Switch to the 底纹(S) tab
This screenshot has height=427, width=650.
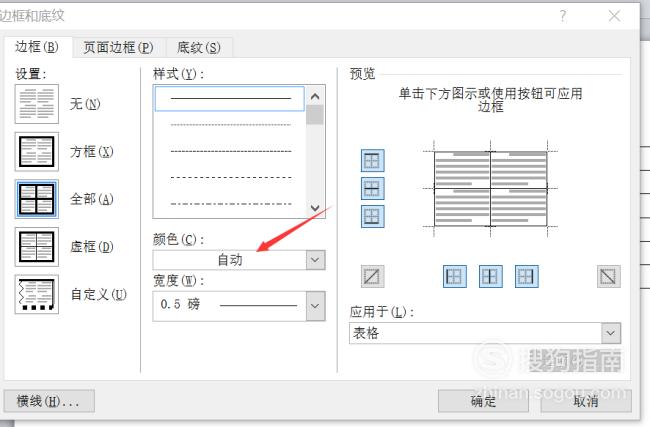tap(199, 48)
